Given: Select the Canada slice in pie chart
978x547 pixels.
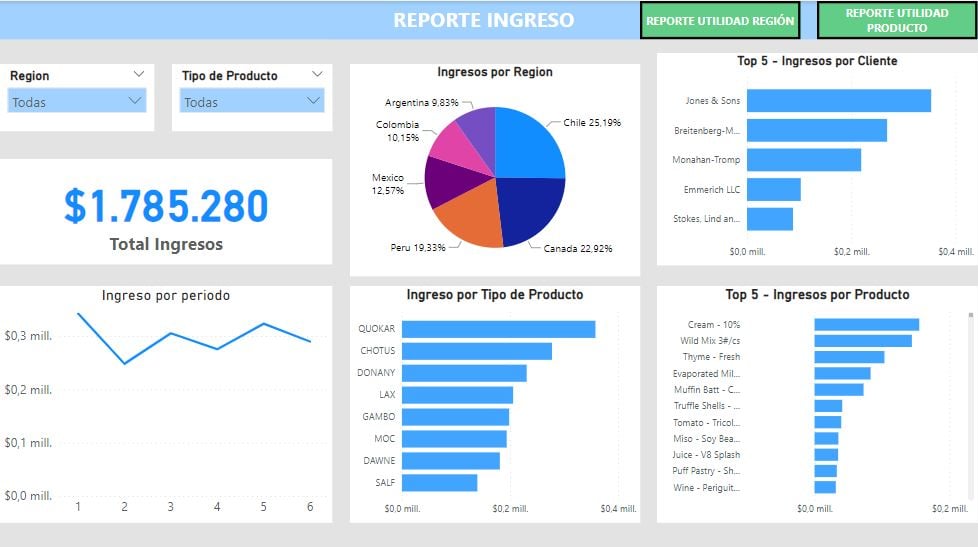Looking at the screenshot, I should click(529, 210).
